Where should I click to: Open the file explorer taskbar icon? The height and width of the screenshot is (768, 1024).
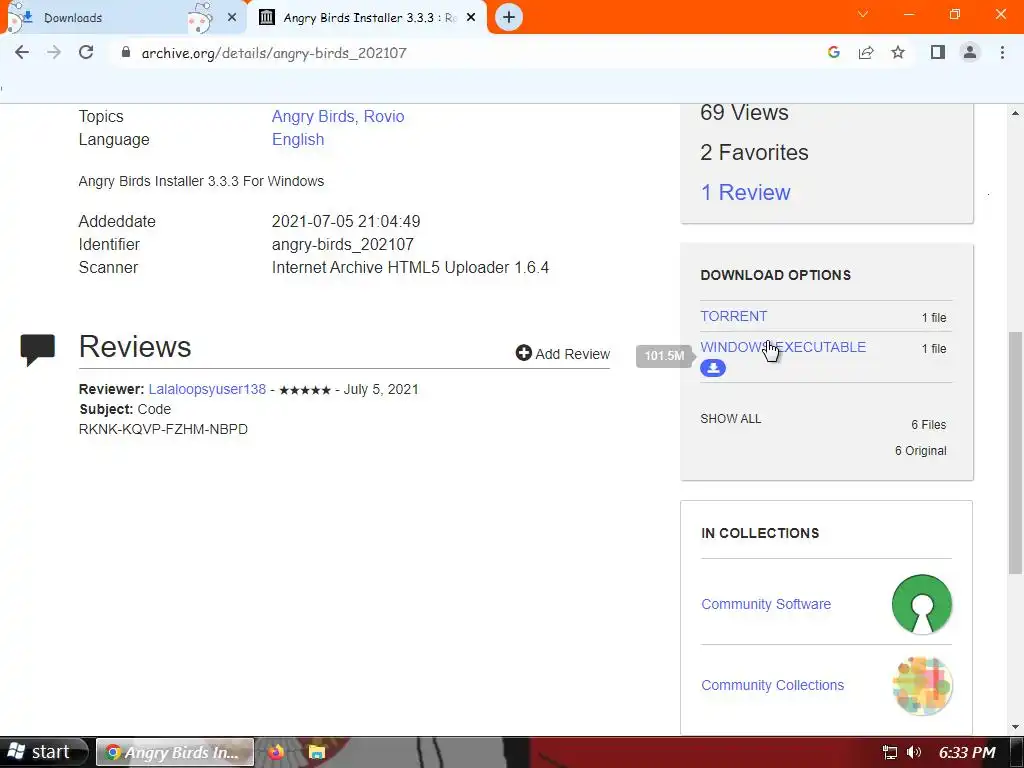(x=317, y=752)
